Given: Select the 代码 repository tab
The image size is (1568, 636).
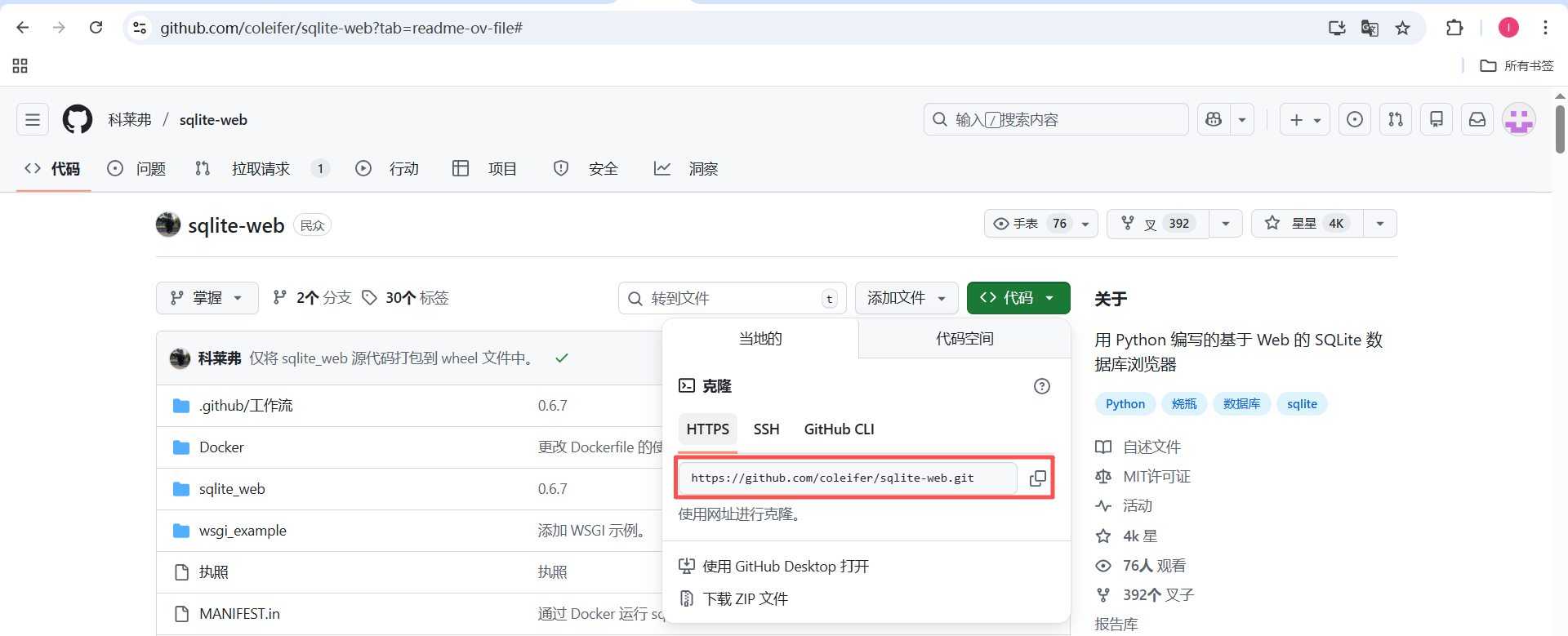Looking at the screenshot, I should click(53, 169).
